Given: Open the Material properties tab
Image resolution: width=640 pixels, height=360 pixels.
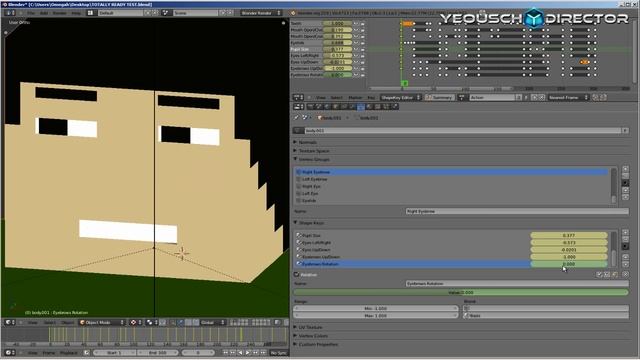Looking at the screenshot, I should coord(369,107).
